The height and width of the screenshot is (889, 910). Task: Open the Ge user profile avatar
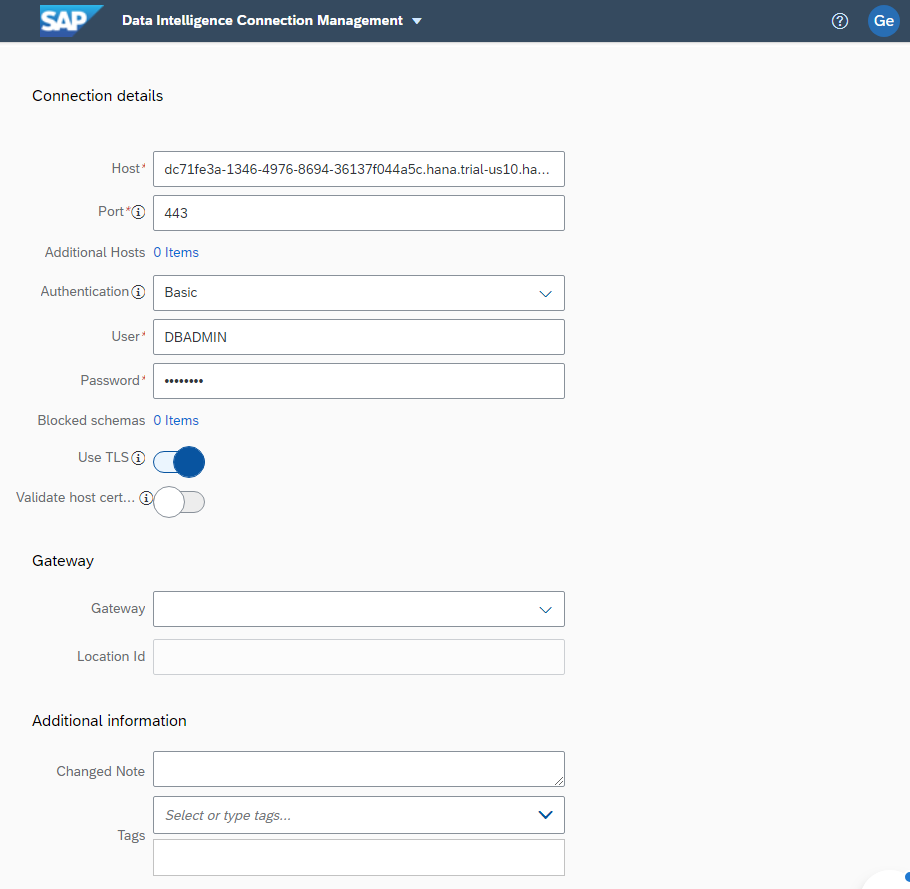(x=883, y=21)
